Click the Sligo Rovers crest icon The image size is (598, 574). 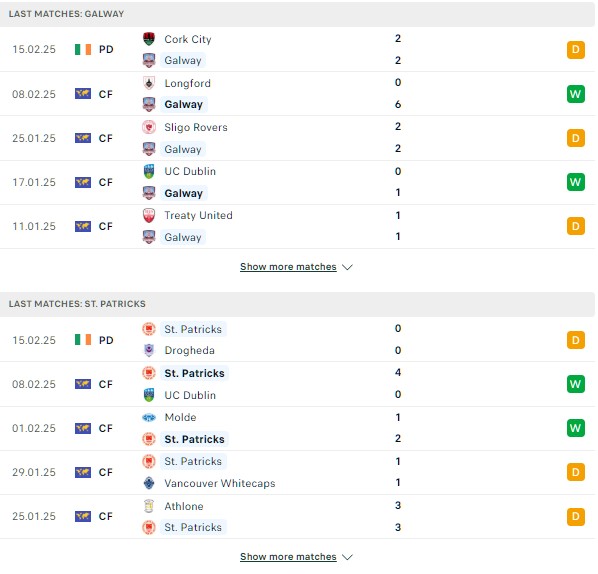[149, 127]
